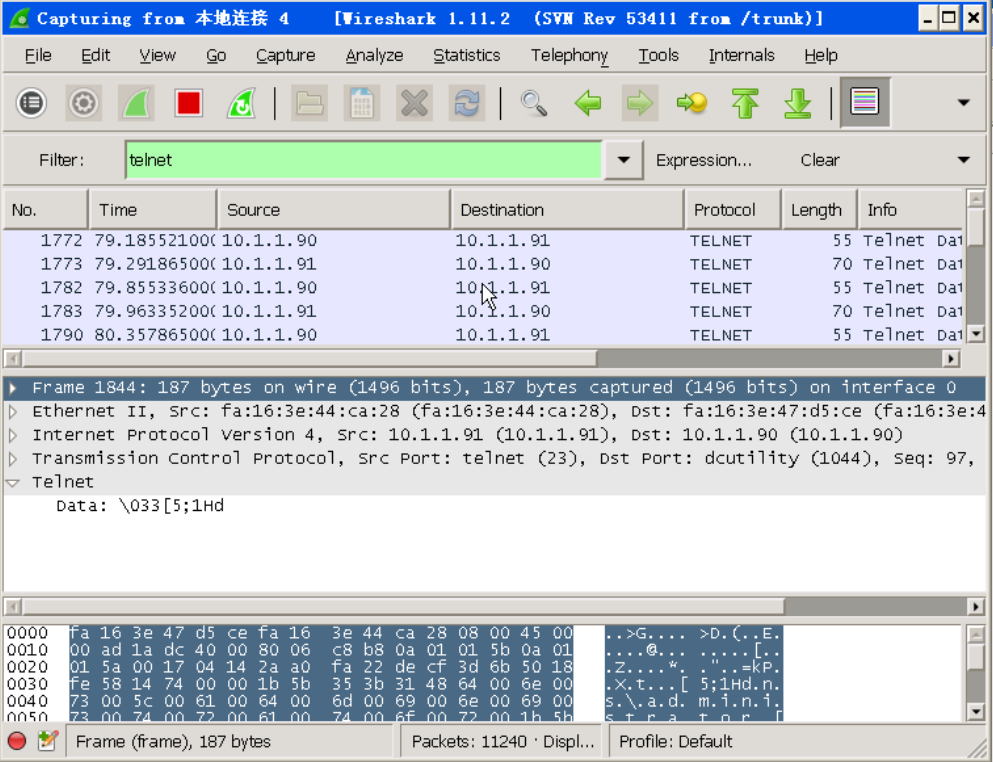This screenshot has height=762, width=993.
Task: Select packet number 1790 row
Action: pos(483,334)
